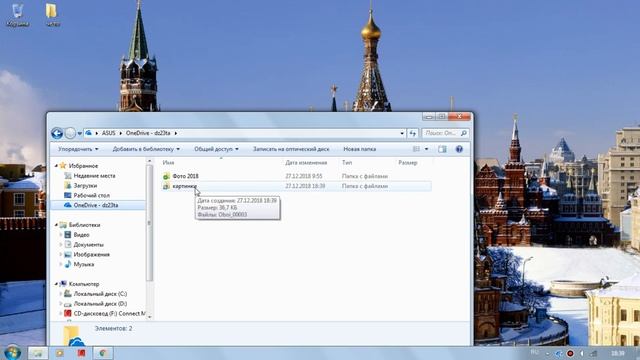Expand the Документы library
The image size is (640, 360).
click(x=61, y=244)
